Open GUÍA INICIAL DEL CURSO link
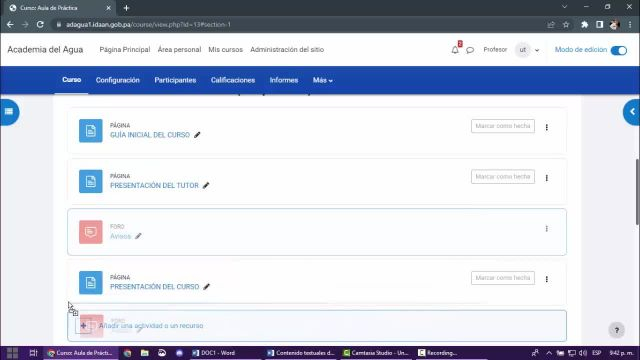The image size is (640, 360). (150, 135)
